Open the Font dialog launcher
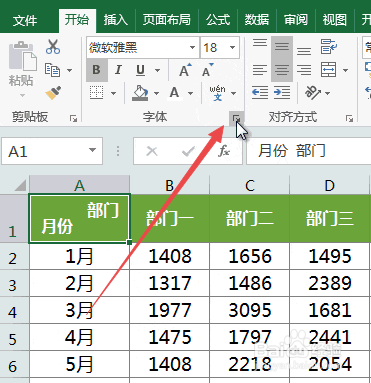Screen dimensions: 371x383 [236, 118]
